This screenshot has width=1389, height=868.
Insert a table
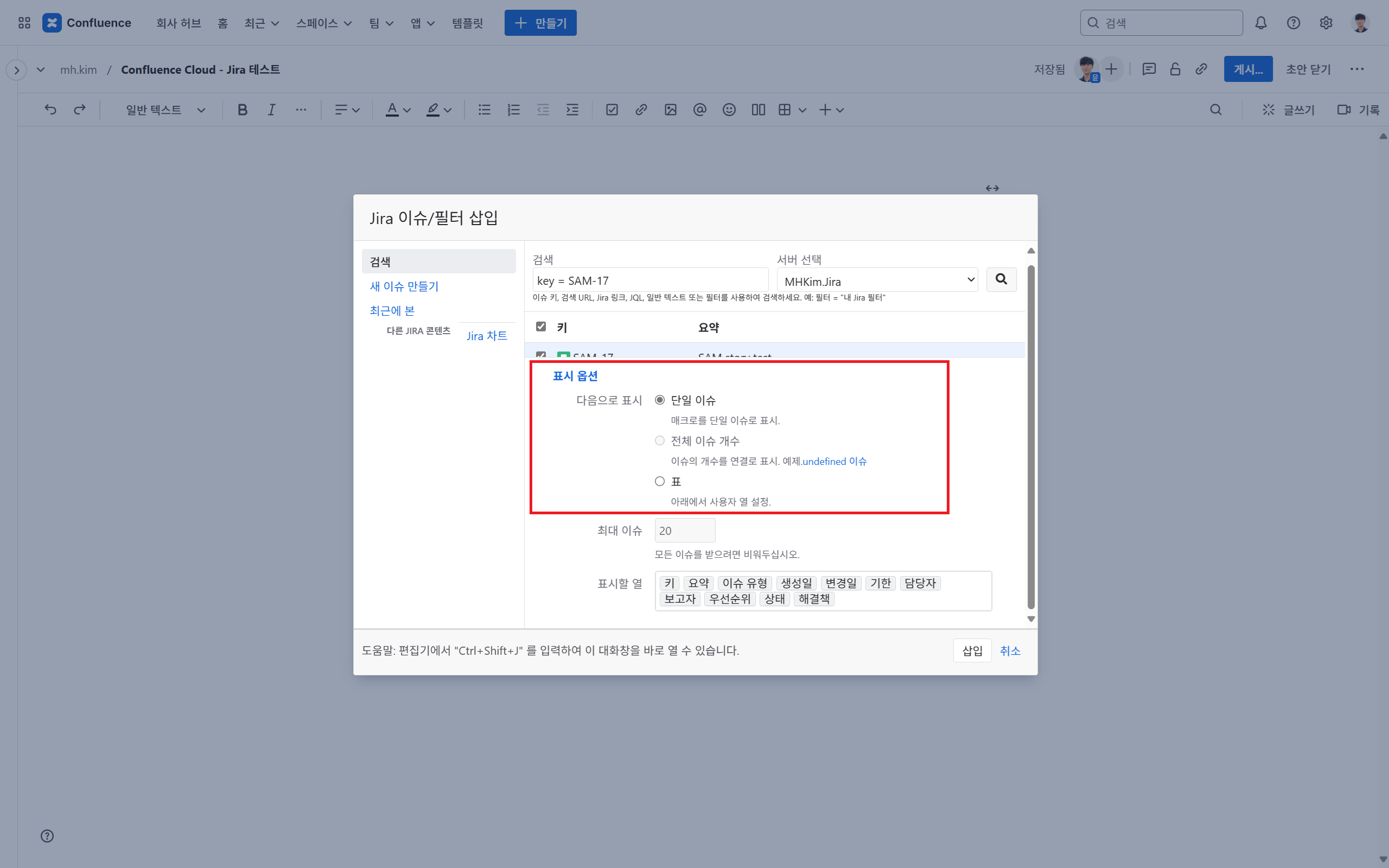[785, 110]
